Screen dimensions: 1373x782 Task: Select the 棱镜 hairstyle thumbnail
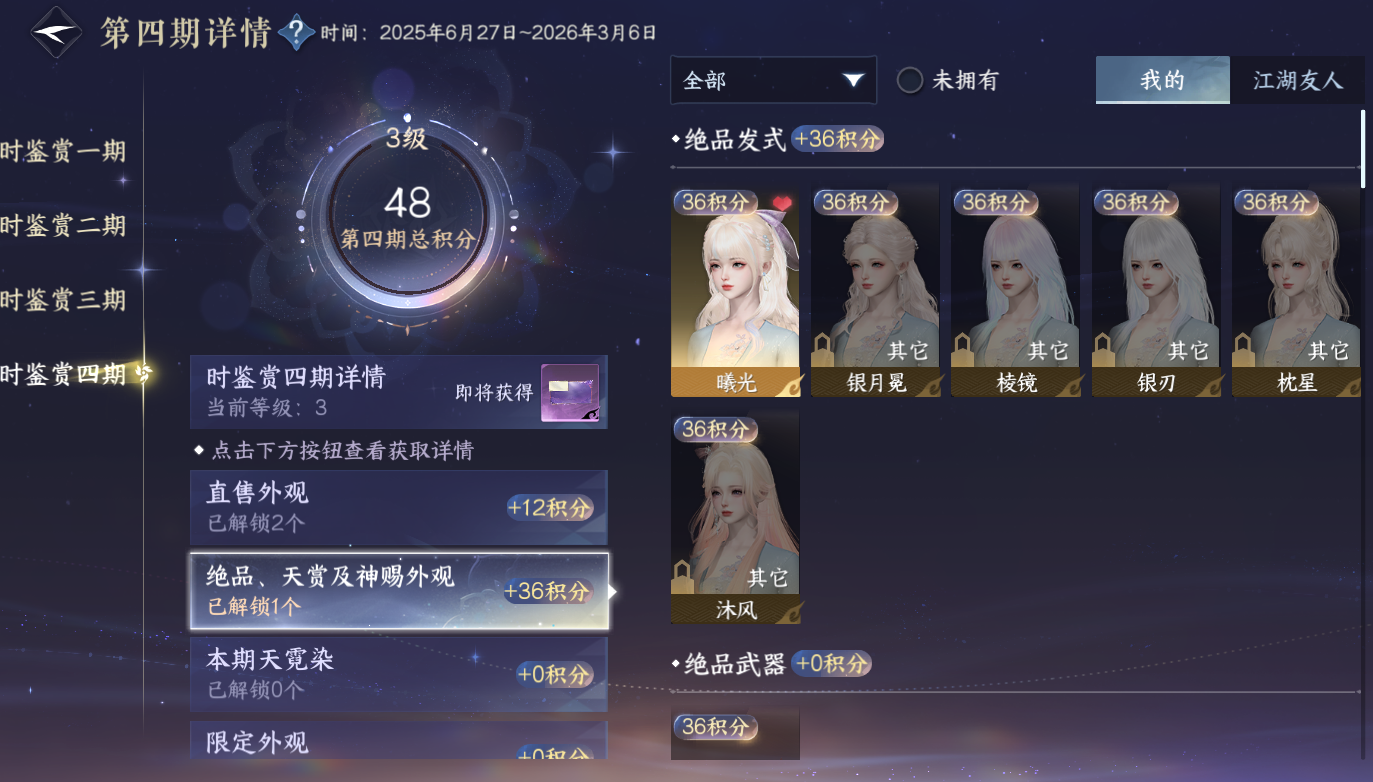click(x=1015, y=290)
